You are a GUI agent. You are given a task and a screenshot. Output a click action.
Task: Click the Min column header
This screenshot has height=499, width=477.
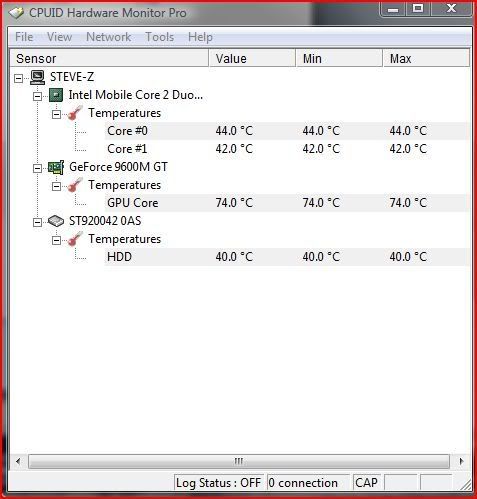click(x=339, y=58)
